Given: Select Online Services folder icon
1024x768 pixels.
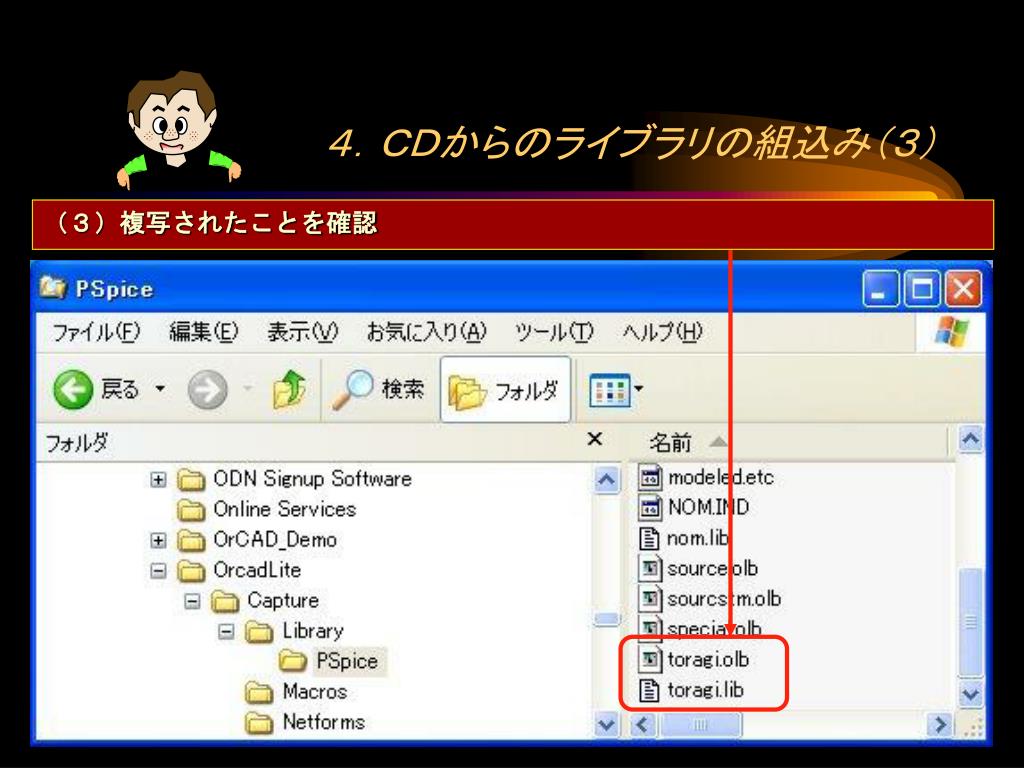Looking at the screenshot, I should point(191,510).
